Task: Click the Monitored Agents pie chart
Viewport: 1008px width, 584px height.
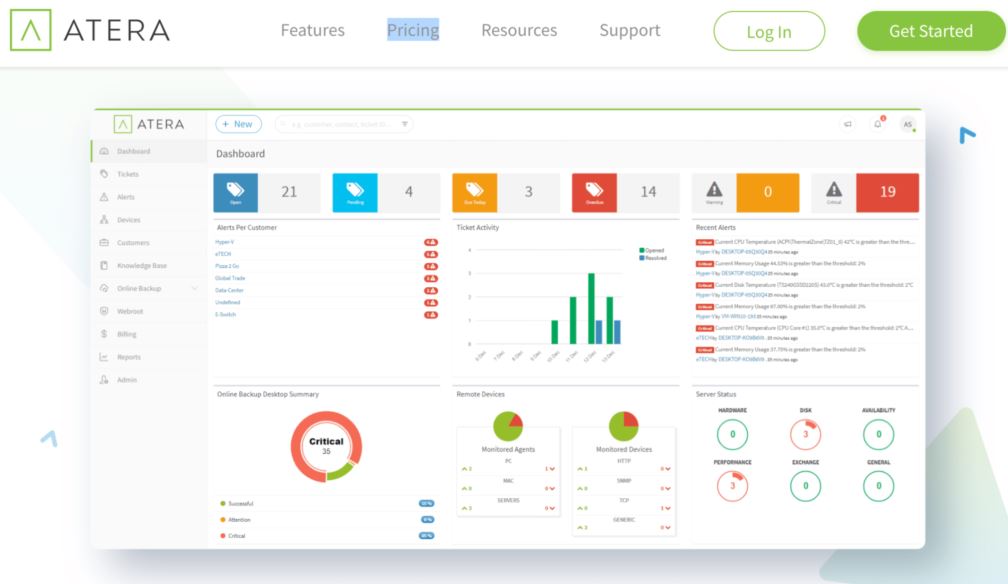Action: [508, 426]
